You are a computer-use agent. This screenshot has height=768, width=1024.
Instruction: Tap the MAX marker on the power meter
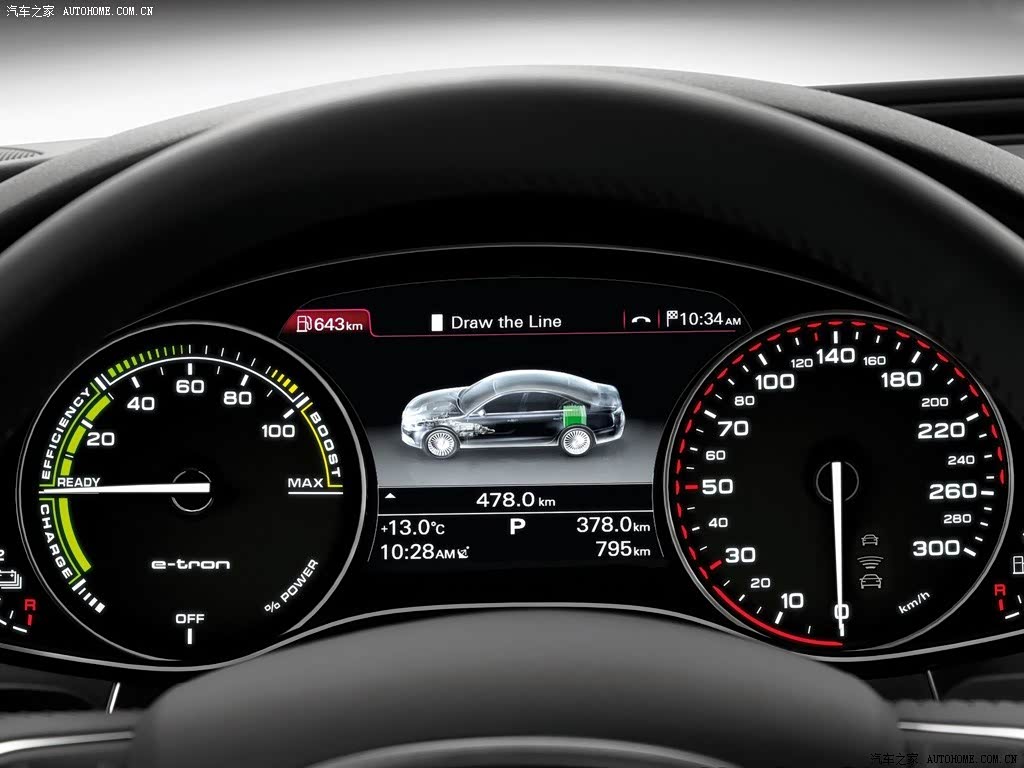[306, 483]
